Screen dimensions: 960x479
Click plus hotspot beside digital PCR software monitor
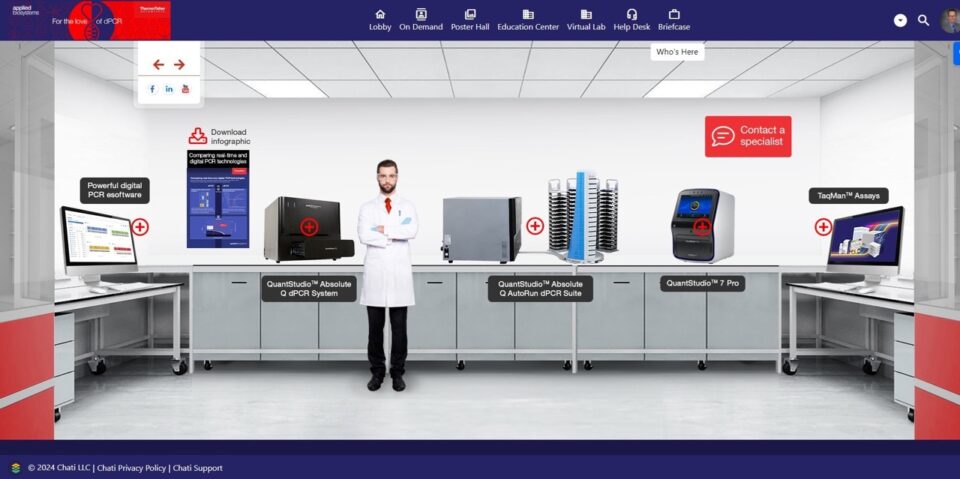point(140,227)
